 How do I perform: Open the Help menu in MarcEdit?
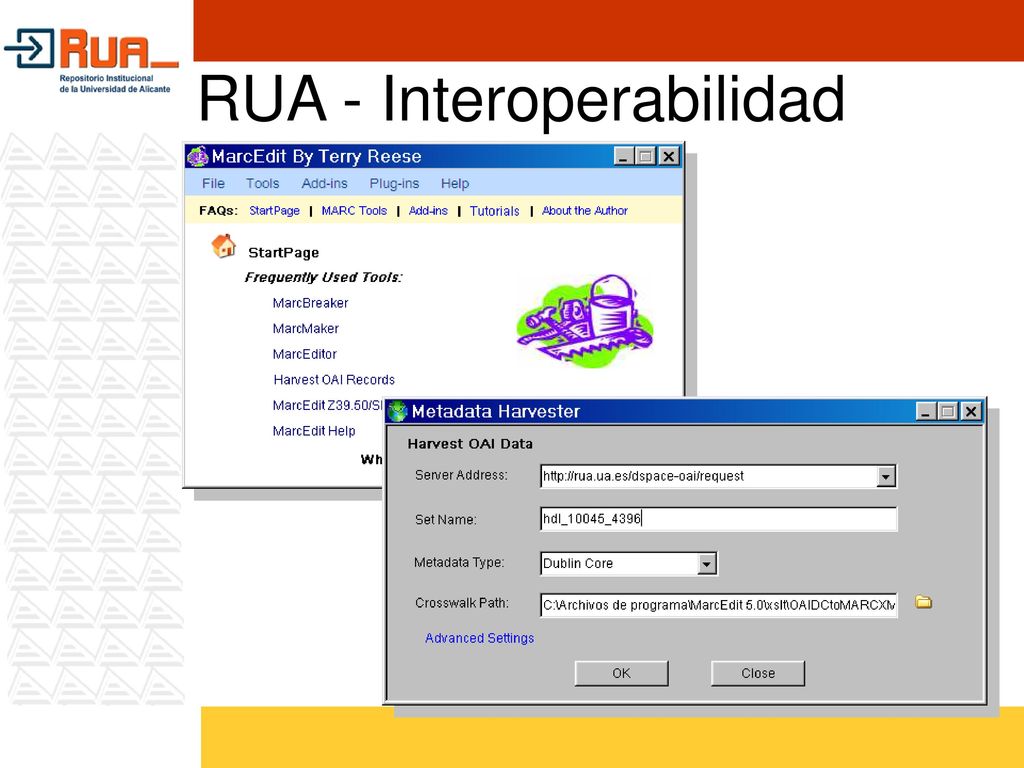[x=455, y=184]
